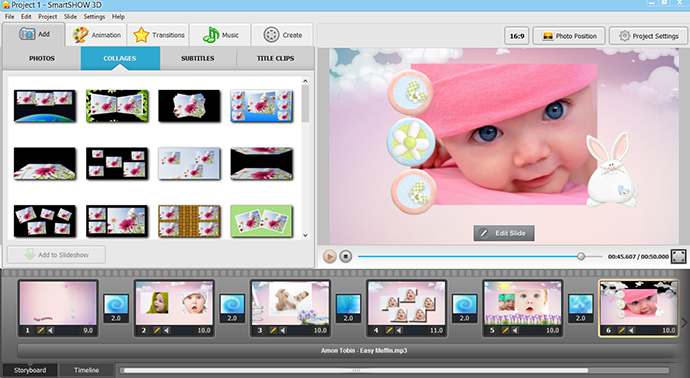Select transition between slides 5 and 6
Image resolution: width=690 pixels, height=378 pixels.
pyautogui.click(x=581, y=308)
